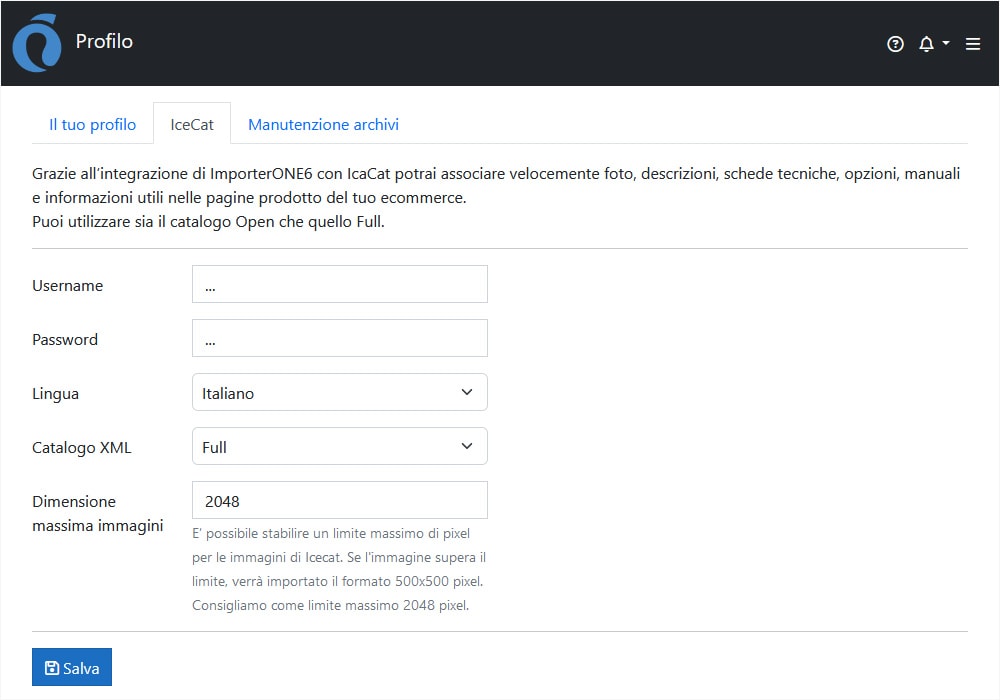Open the Lingua dropdown showing Italiano
The height and width of the screenshot is (700, 1000).
pos(339,393)
